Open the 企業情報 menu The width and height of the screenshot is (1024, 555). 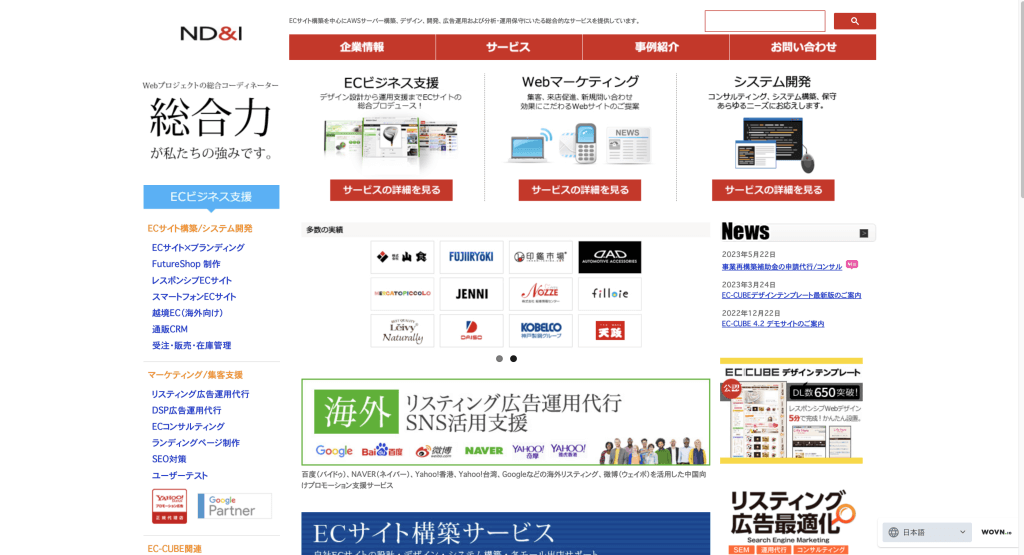pos(362,47)
